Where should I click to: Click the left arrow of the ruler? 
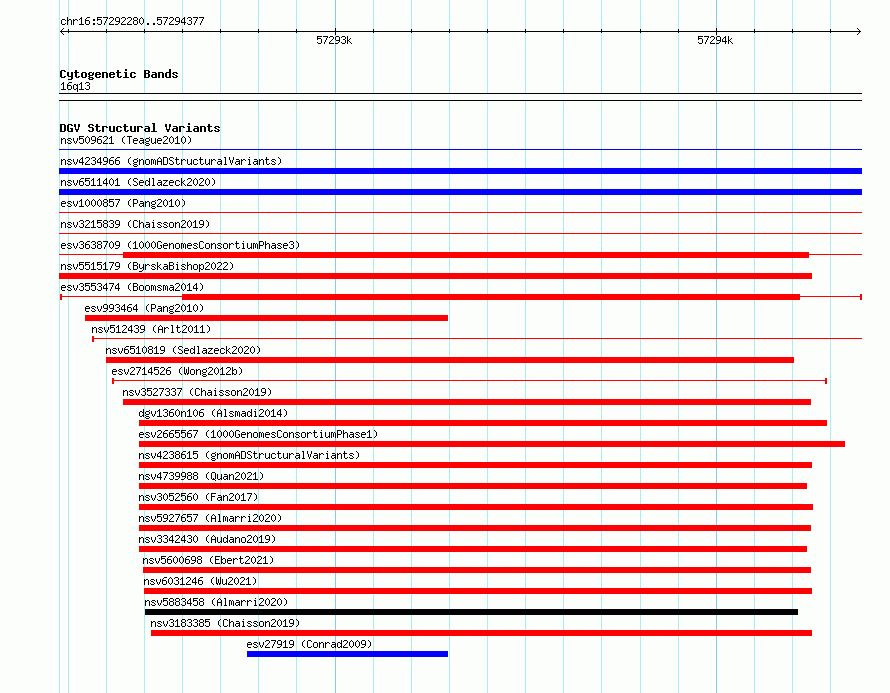click(63, 31)
